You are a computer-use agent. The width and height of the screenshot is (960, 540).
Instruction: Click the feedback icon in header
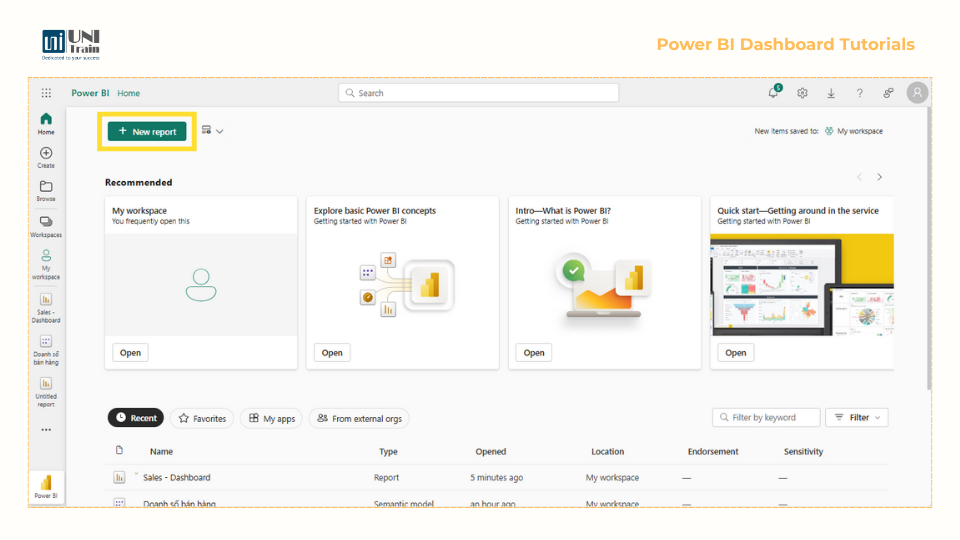(x=888, y=93)
